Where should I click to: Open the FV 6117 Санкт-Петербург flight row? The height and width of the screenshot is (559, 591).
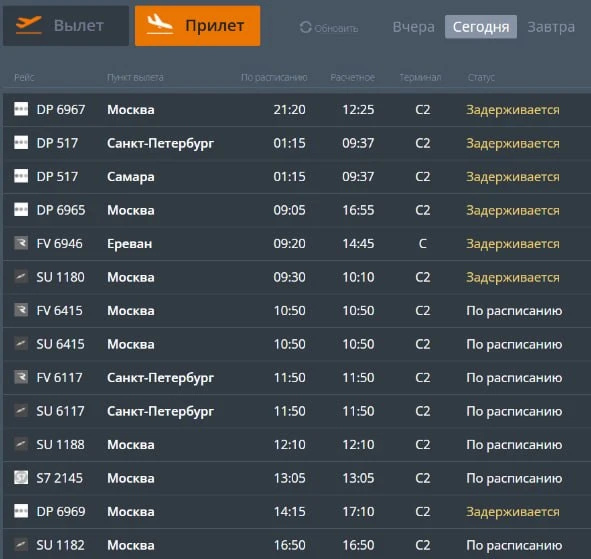point(297,377)
